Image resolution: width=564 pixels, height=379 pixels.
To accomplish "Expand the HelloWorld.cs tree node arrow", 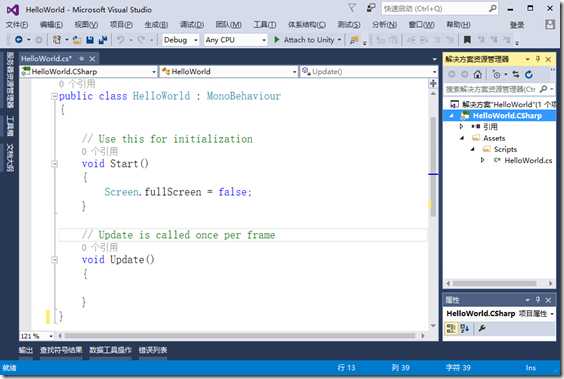I will click(482, 160).
